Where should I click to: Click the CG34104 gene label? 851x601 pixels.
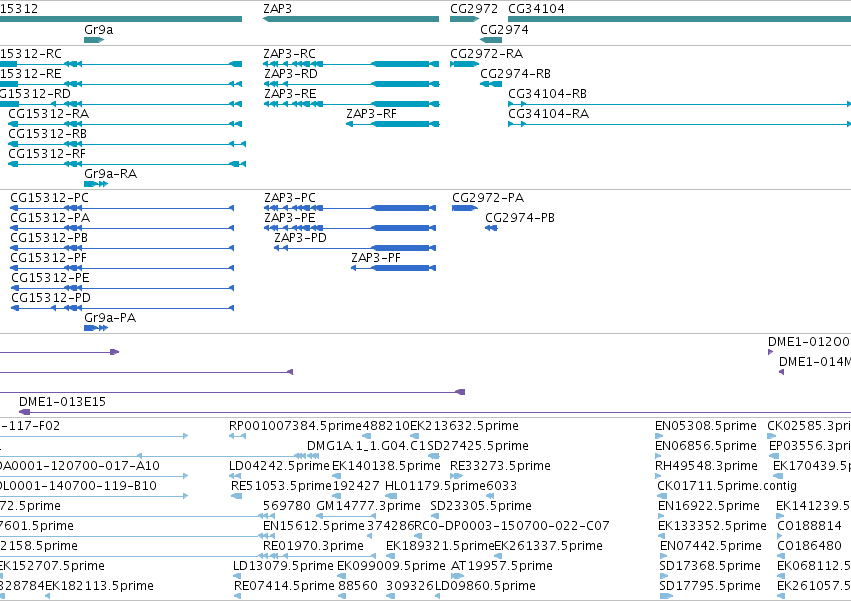point(536,9)
